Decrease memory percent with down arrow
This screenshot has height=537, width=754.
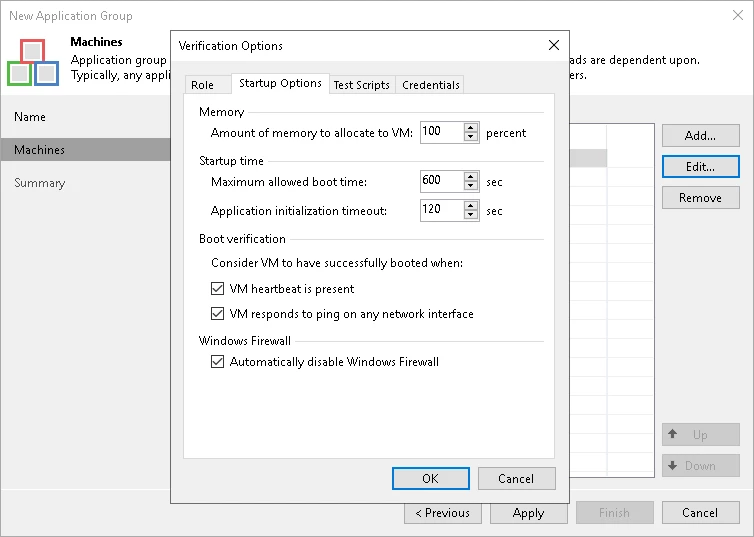pos(471,137)
